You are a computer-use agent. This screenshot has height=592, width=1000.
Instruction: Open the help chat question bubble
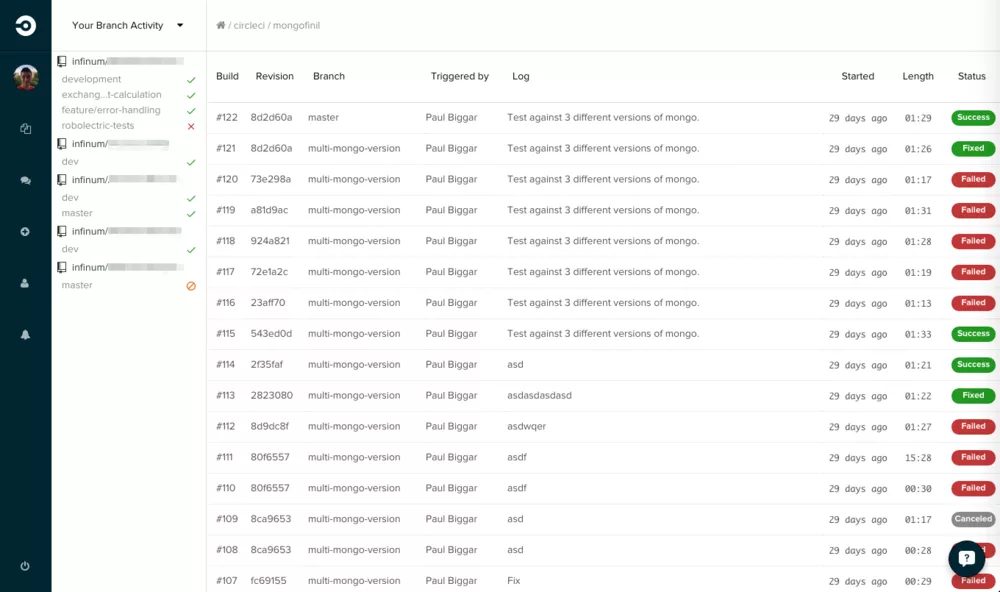[x=966, y=560]
